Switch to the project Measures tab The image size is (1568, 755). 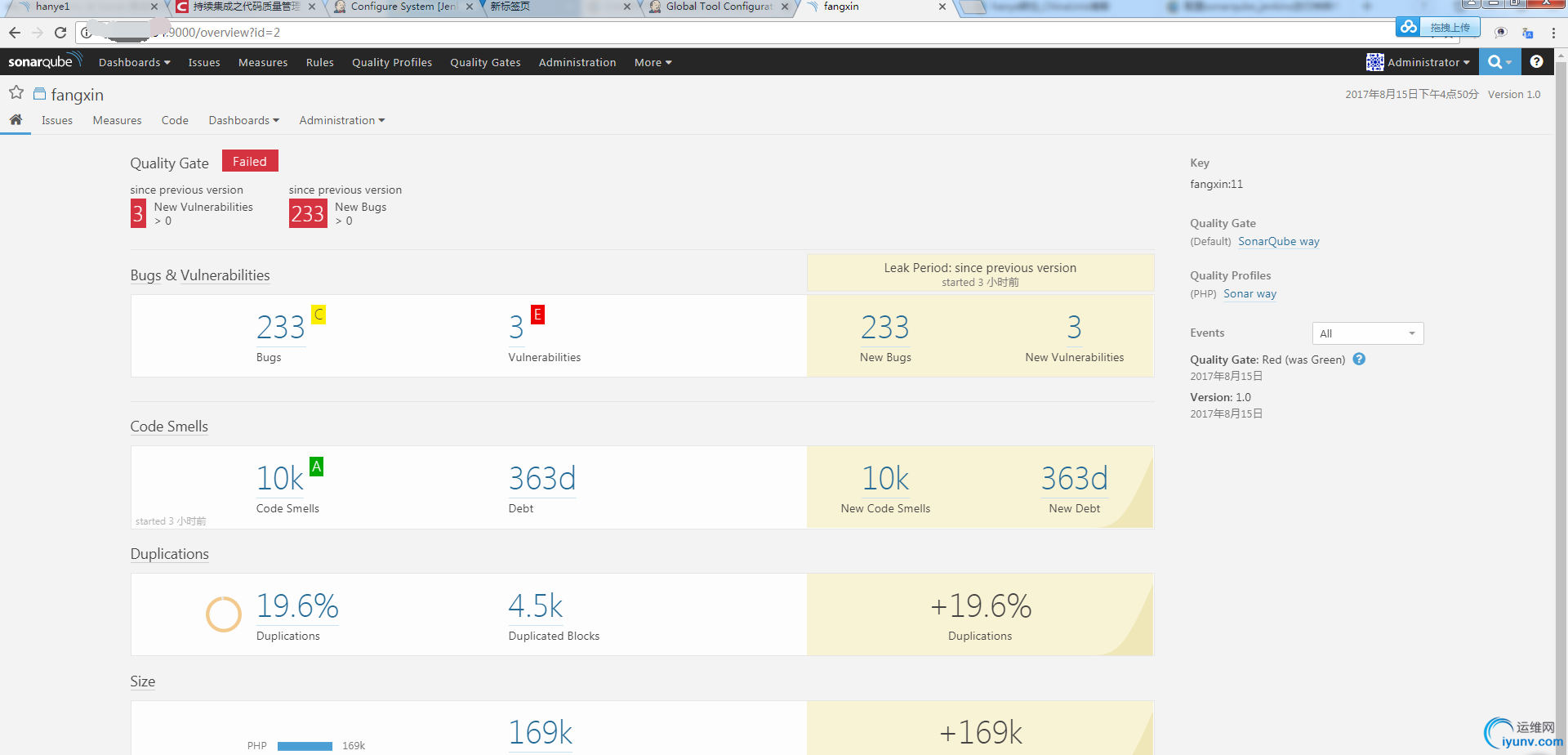pyautogui.click(x=117, y=120)
